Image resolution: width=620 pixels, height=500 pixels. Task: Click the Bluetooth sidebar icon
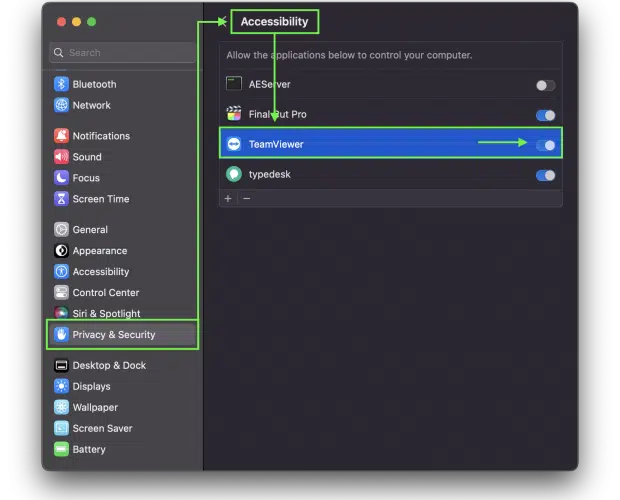pyautogui.click(x=61, y=84)
